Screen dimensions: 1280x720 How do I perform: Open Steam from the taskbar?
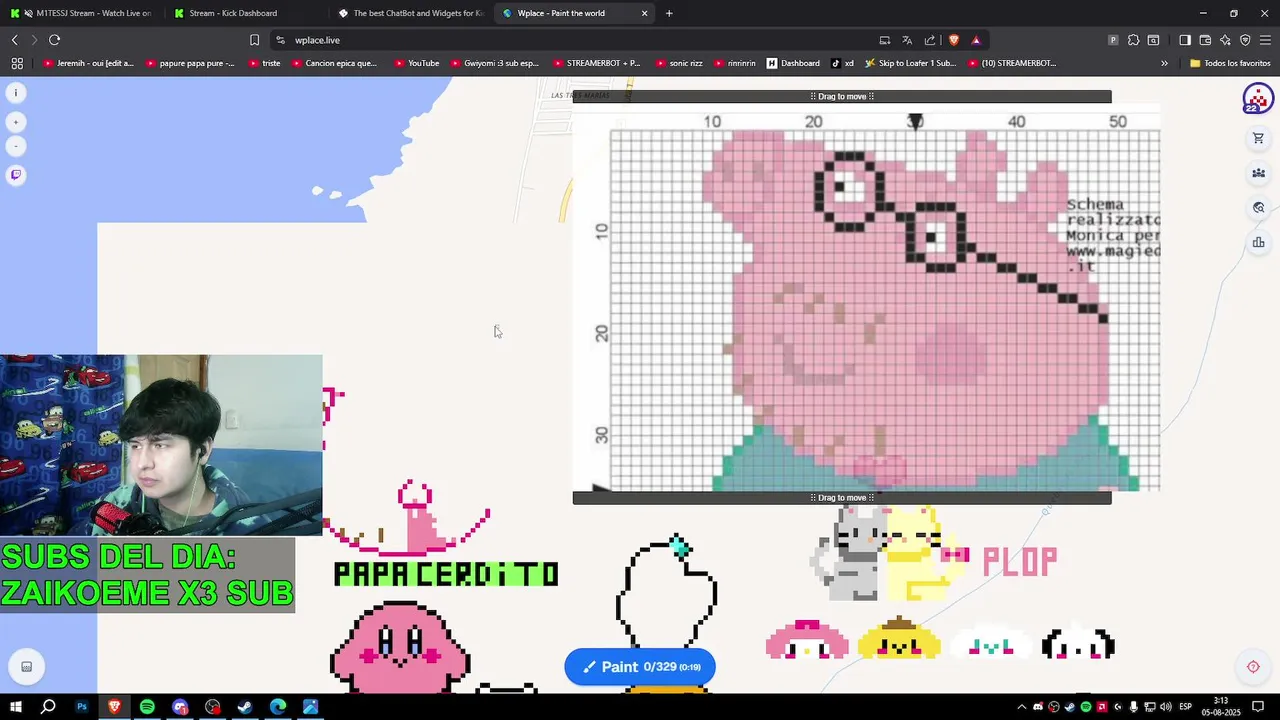[245, 707]
